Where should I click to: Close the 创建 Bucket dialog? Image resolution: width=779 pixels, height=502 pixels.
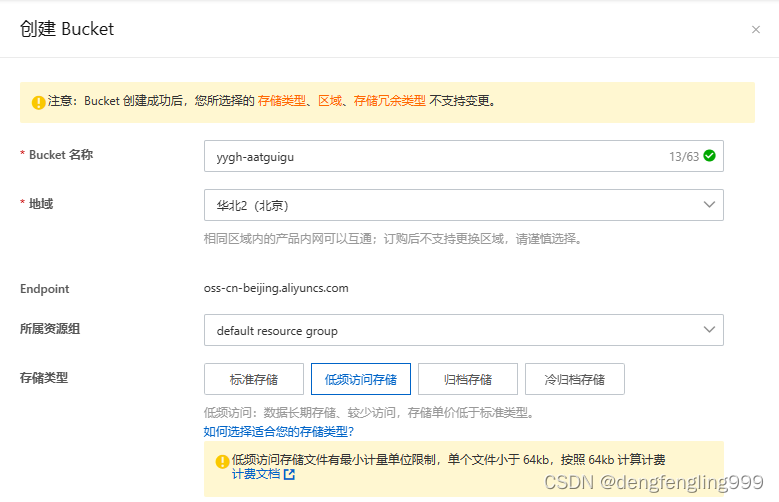coord(756,30)
